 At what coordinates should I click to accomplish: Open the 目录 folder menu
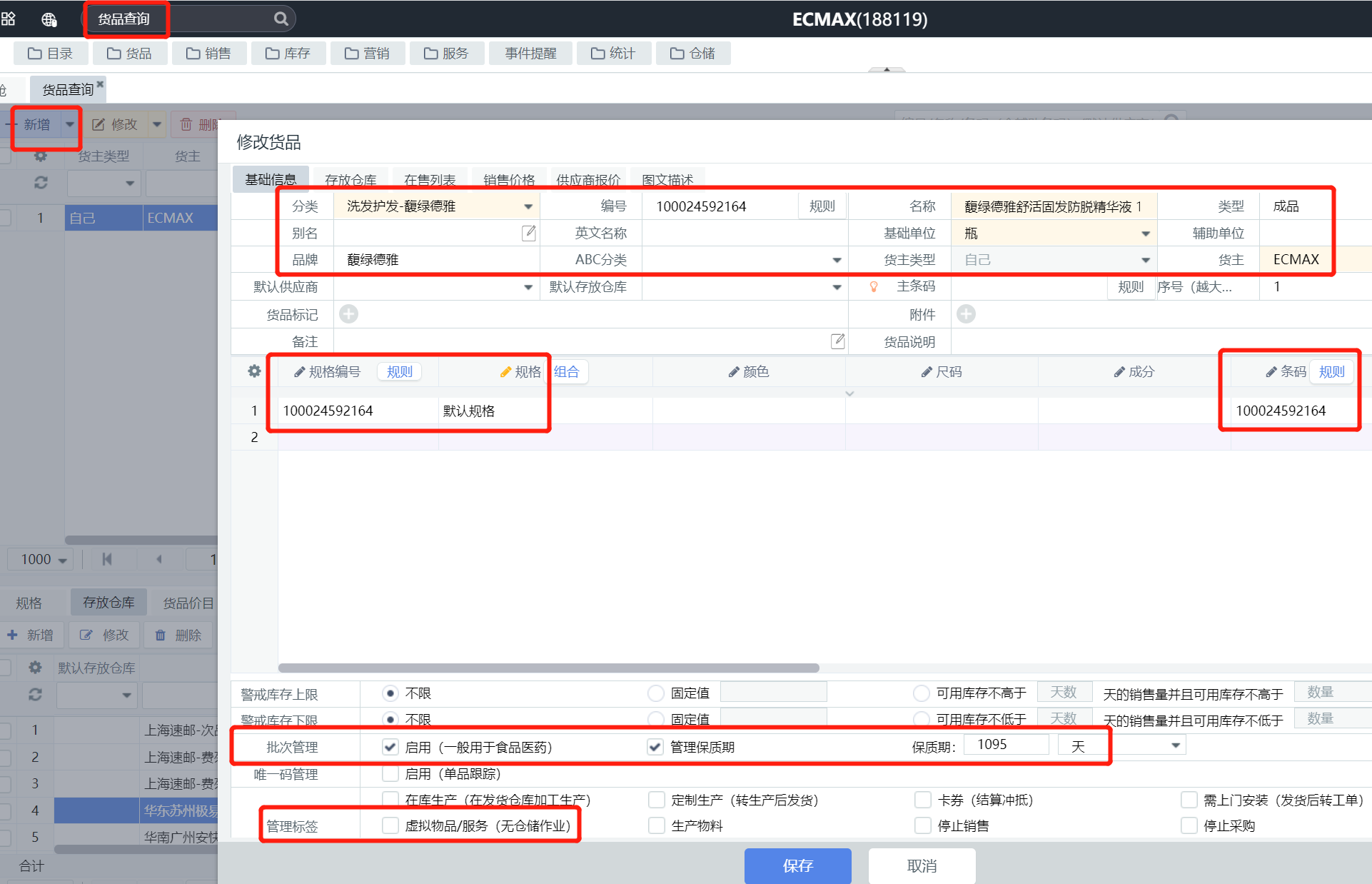50,54
